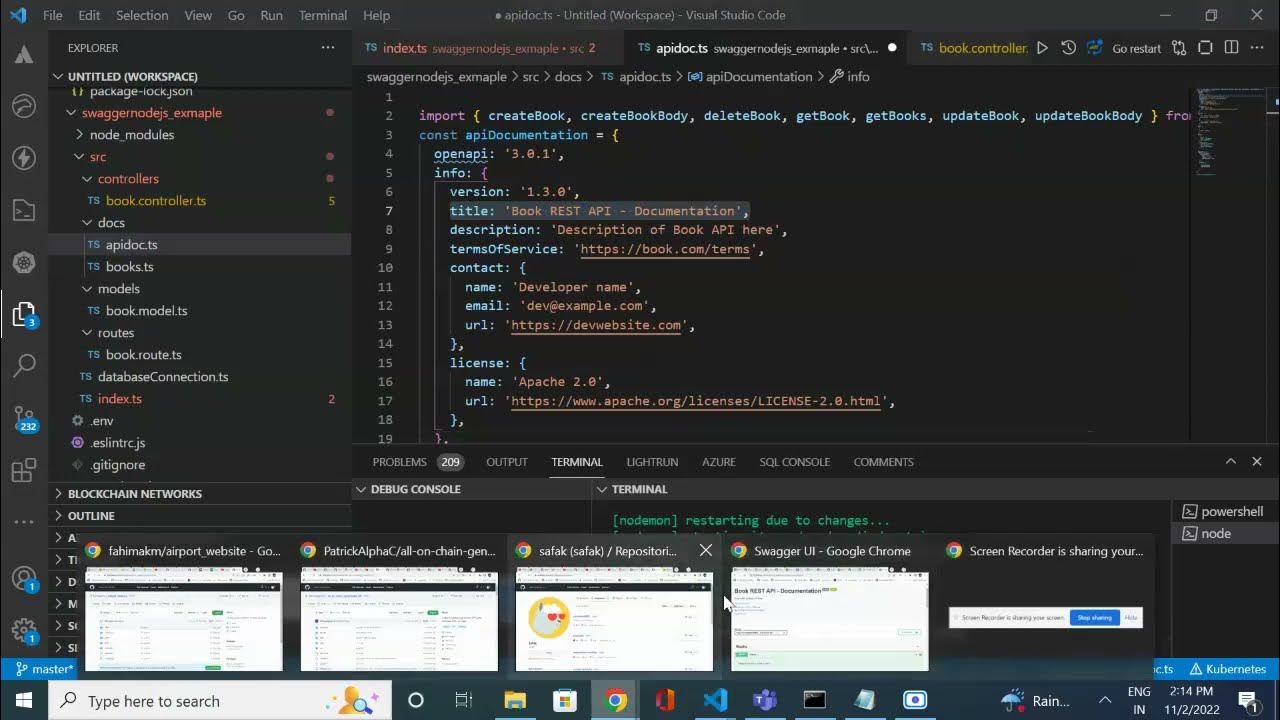Open book.model.ts file
Screen dimensions: 1280x720
pyautogui.click(x=200, y=311)
